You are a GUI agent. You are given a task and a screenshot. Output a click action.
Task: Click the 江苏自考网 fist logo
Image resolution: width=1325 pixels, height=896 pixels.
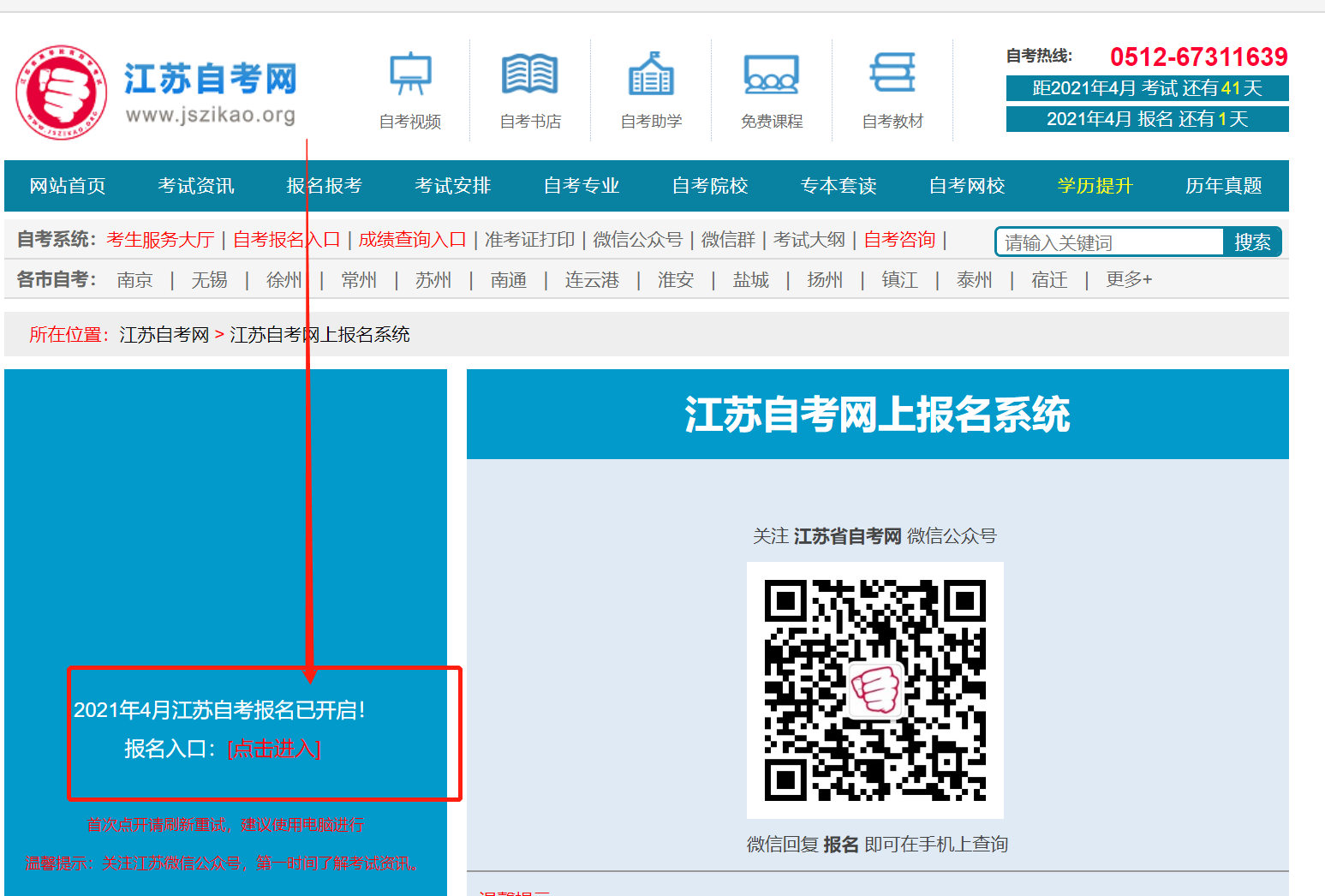click(62, 92)
